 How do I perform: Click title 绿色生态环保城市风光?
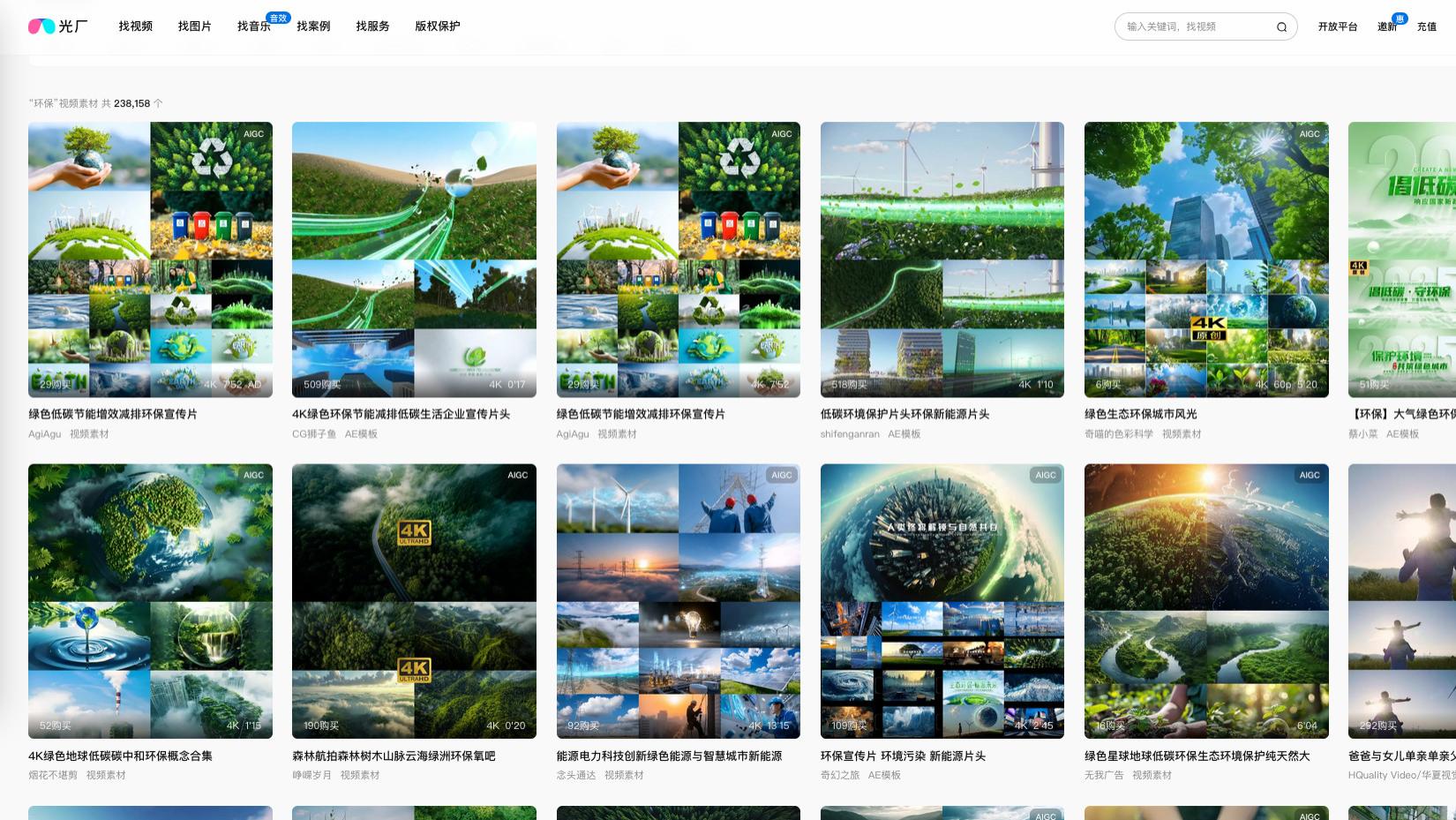pos(1141,414)
